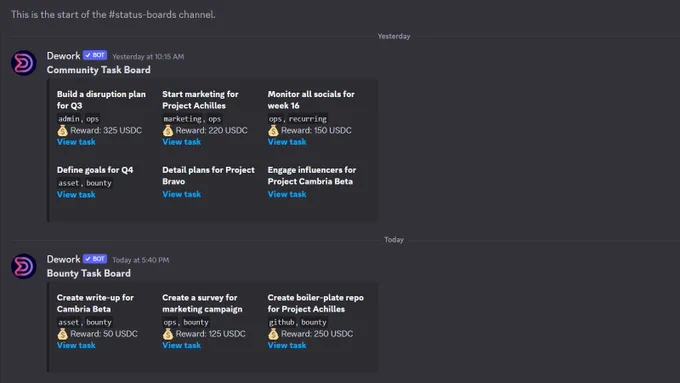Click title Create a survey for marketing campaign
The image size is (680, 383).
click(x=203, y=303)
